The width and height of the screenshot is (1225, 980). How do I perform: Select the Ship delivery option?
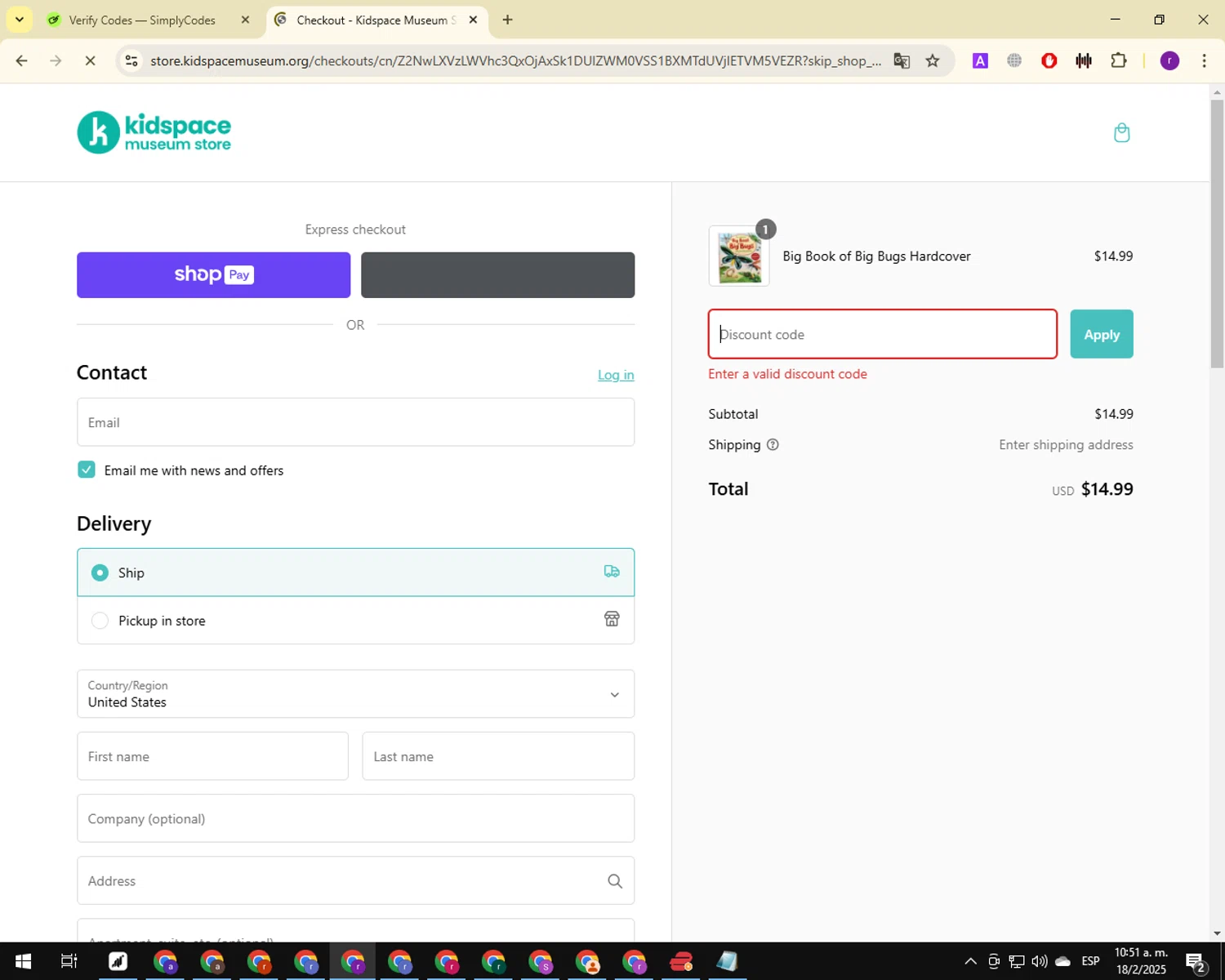click(x=355, y=572)
